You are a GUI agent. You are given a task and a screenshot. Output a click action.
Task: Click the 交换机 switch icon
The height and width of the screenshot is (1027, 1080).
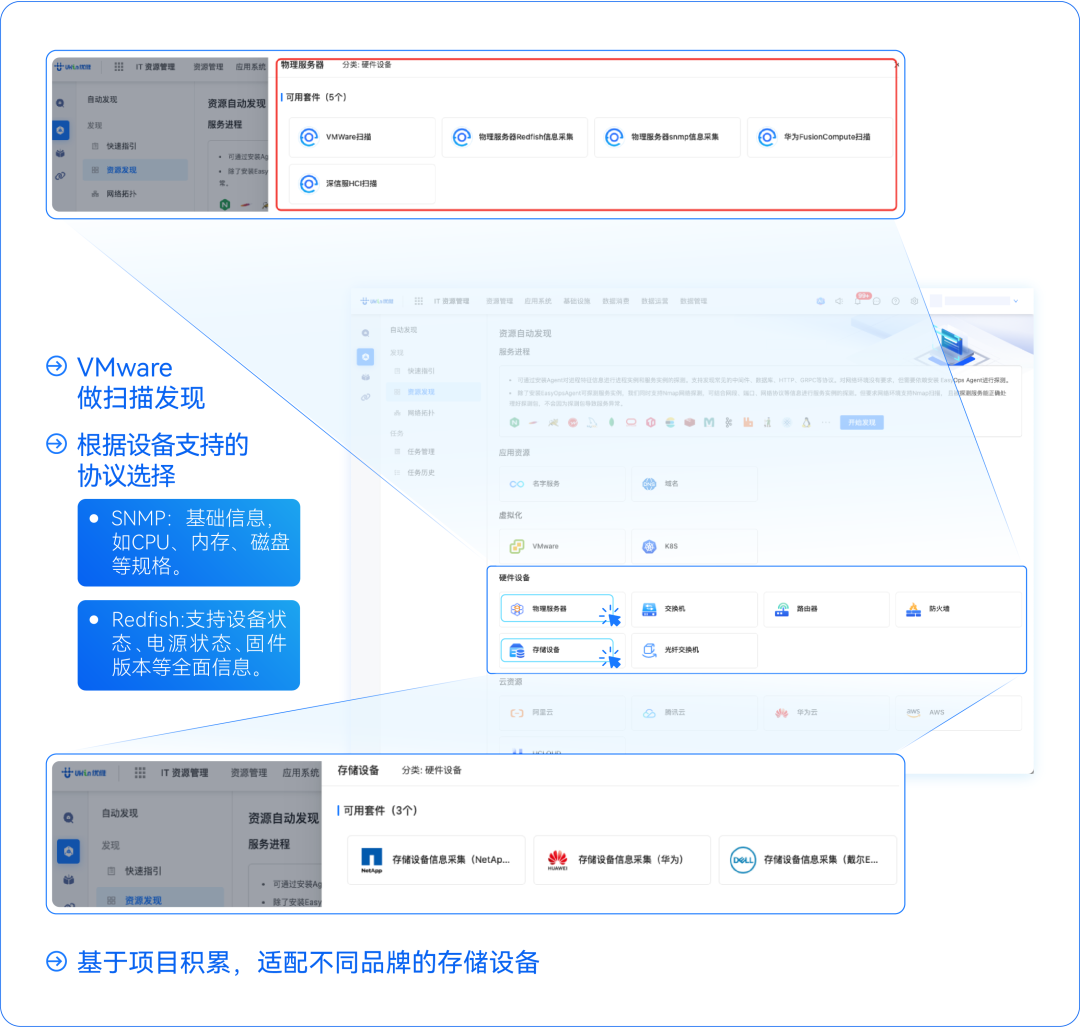point(650,609)
